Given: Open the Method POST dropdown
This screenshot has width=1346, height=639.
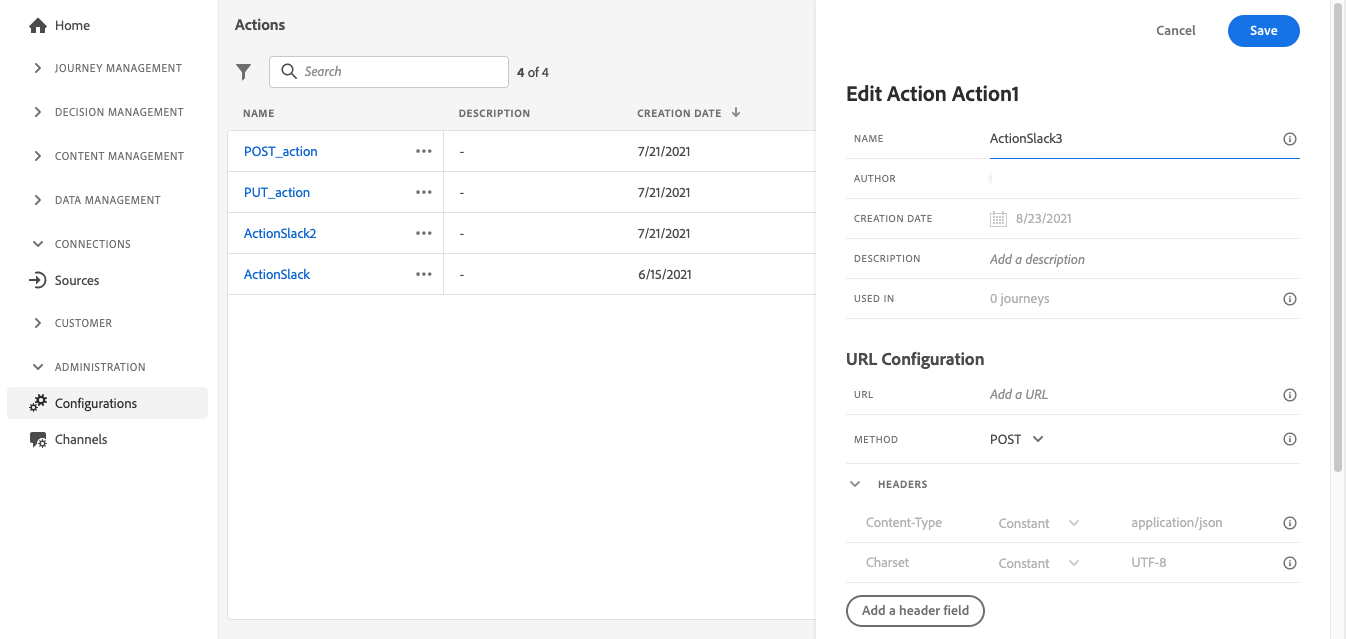Looking at the screenshot, I should (x=1018, y=439).
